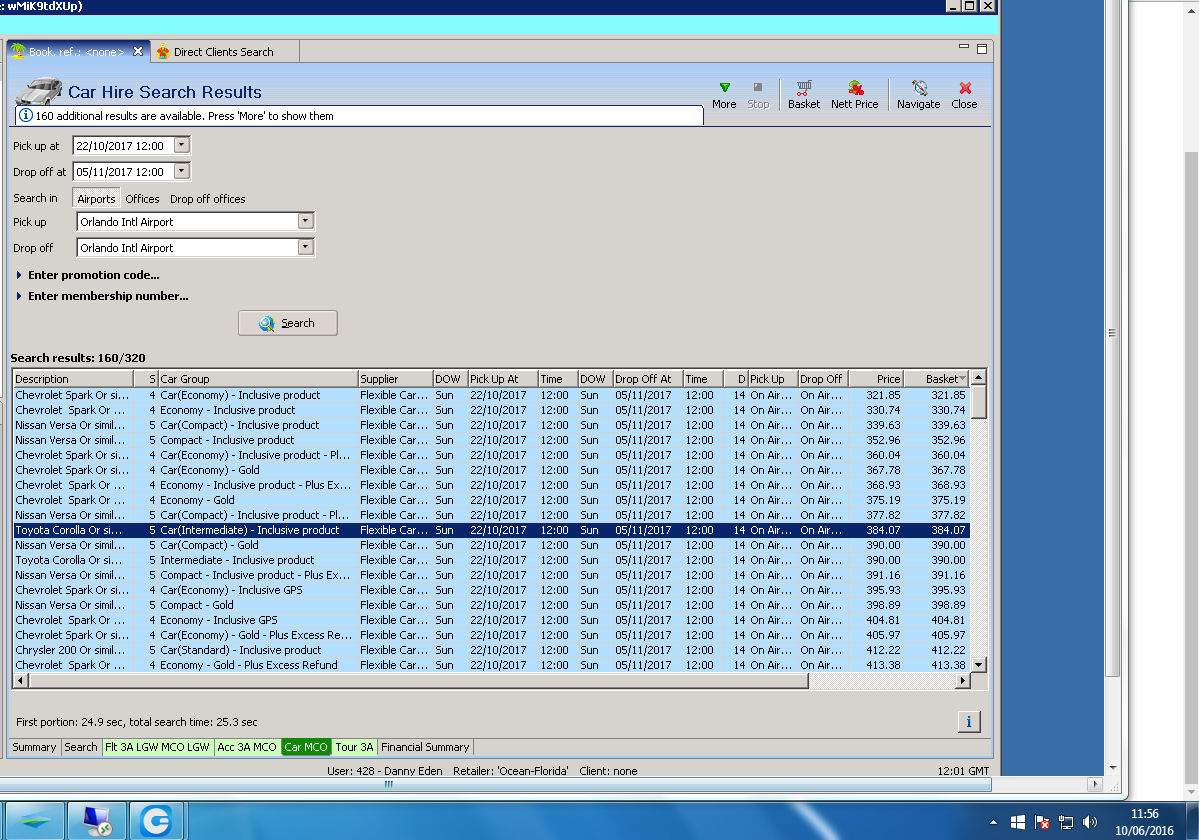Open the remote desktop taskbar icon
This screenshot has width=1199, height=840.
[x=96, y=821]
